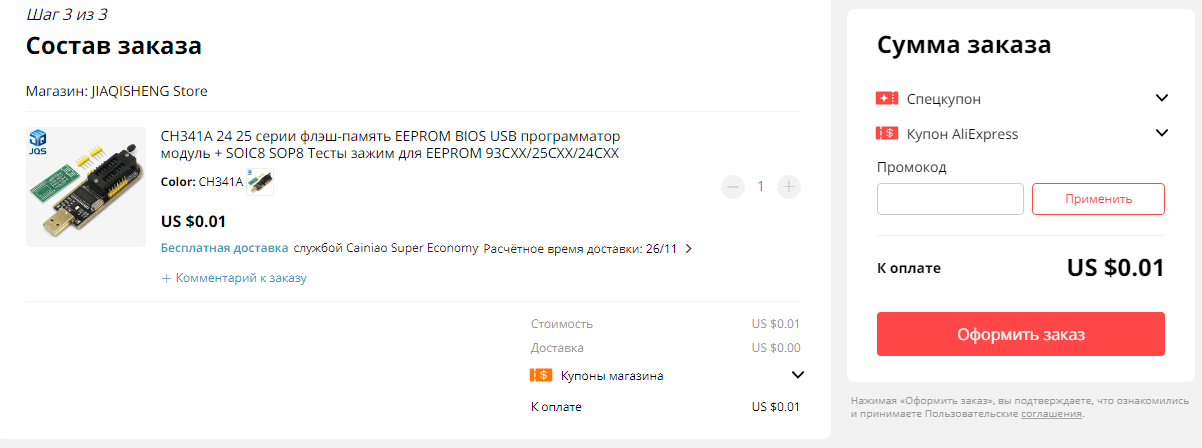Open delivery options arrow after 26/11
This screenshot has height=448, width=1202.
[x=688, y=248]
